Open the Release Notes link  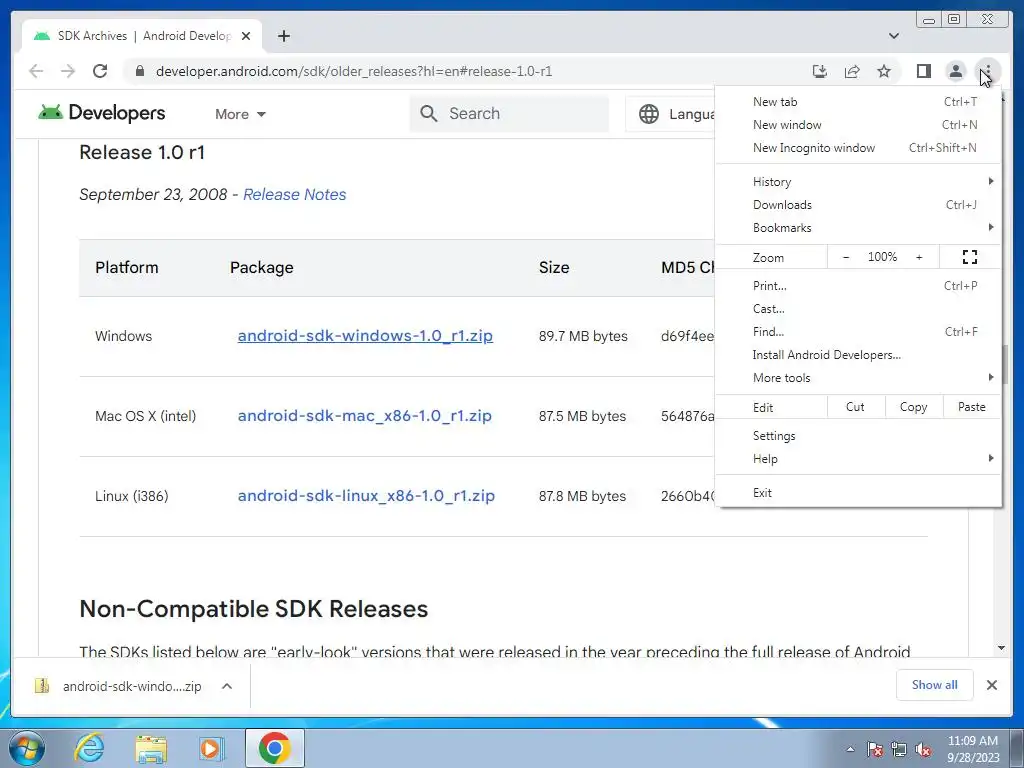pyautogui.click(x=295, y=195)
